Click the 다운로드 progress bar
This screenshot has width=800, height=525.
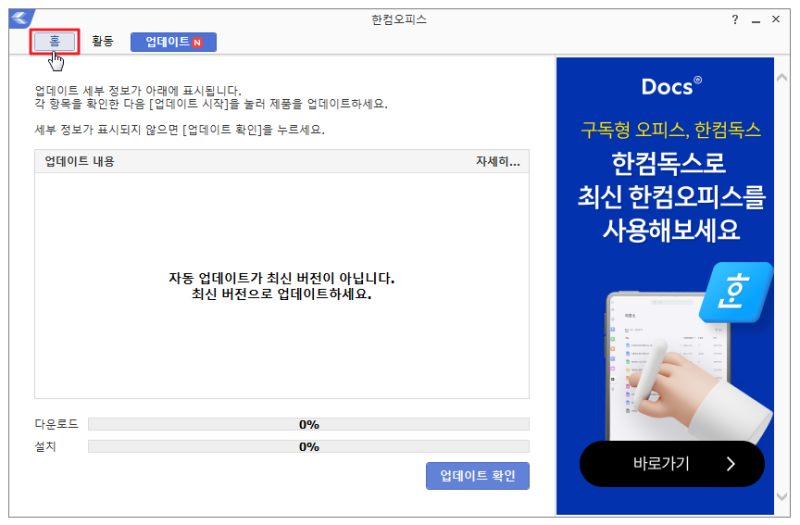pyautogui.click(x=309, y=424)
